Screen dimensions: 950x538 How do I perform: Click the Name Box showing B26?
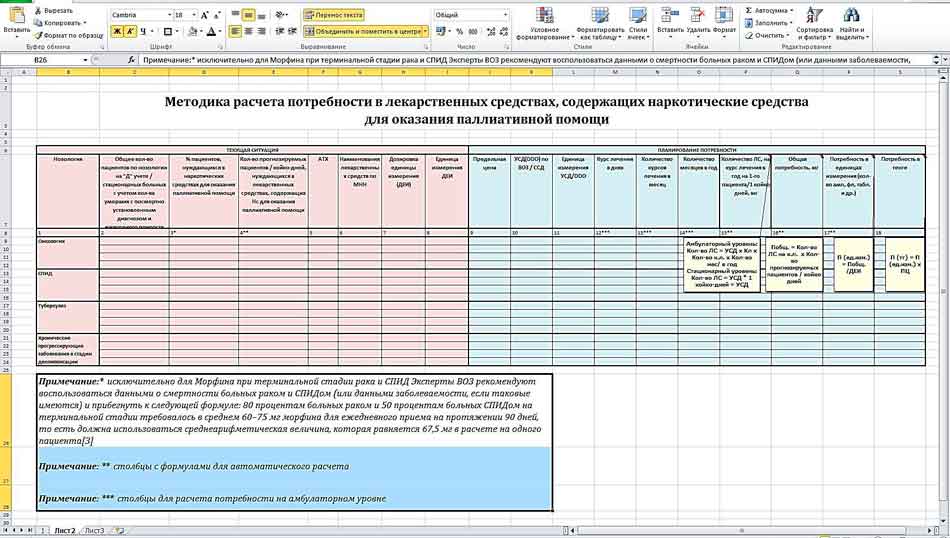(41, 60)
